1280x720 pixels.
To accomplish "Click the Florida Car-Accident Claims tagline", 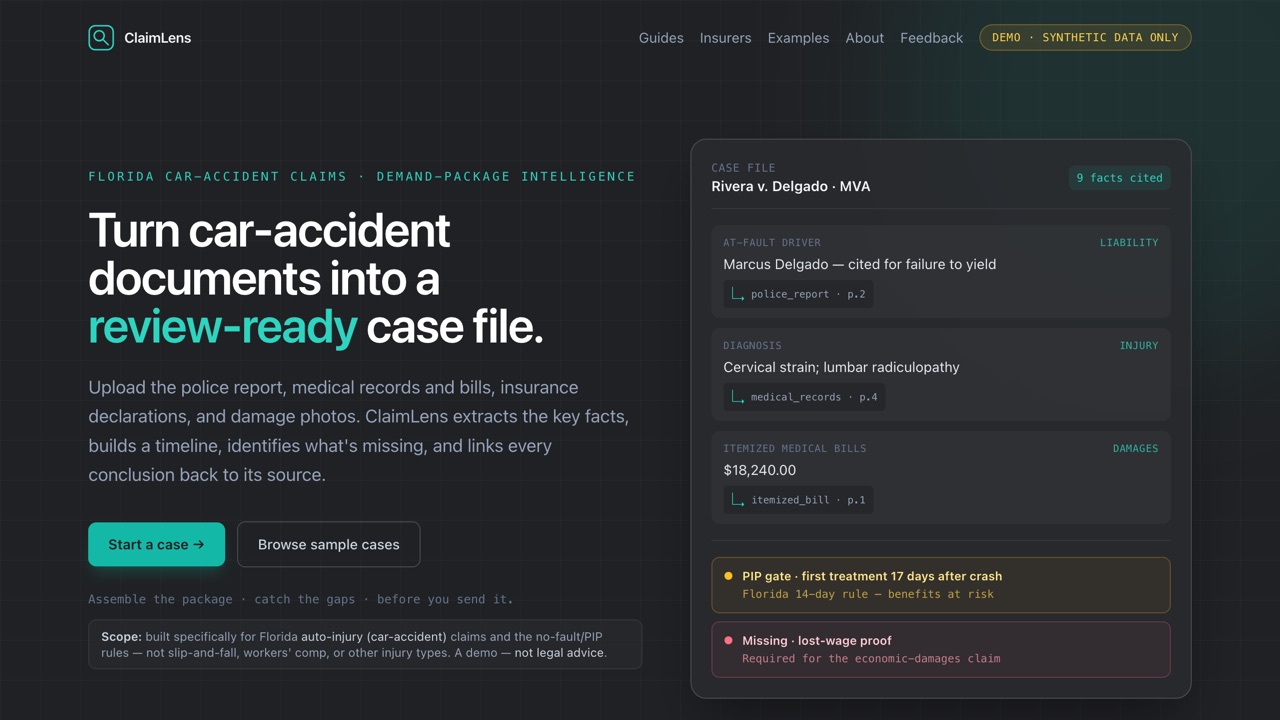I will pos(362,176).
